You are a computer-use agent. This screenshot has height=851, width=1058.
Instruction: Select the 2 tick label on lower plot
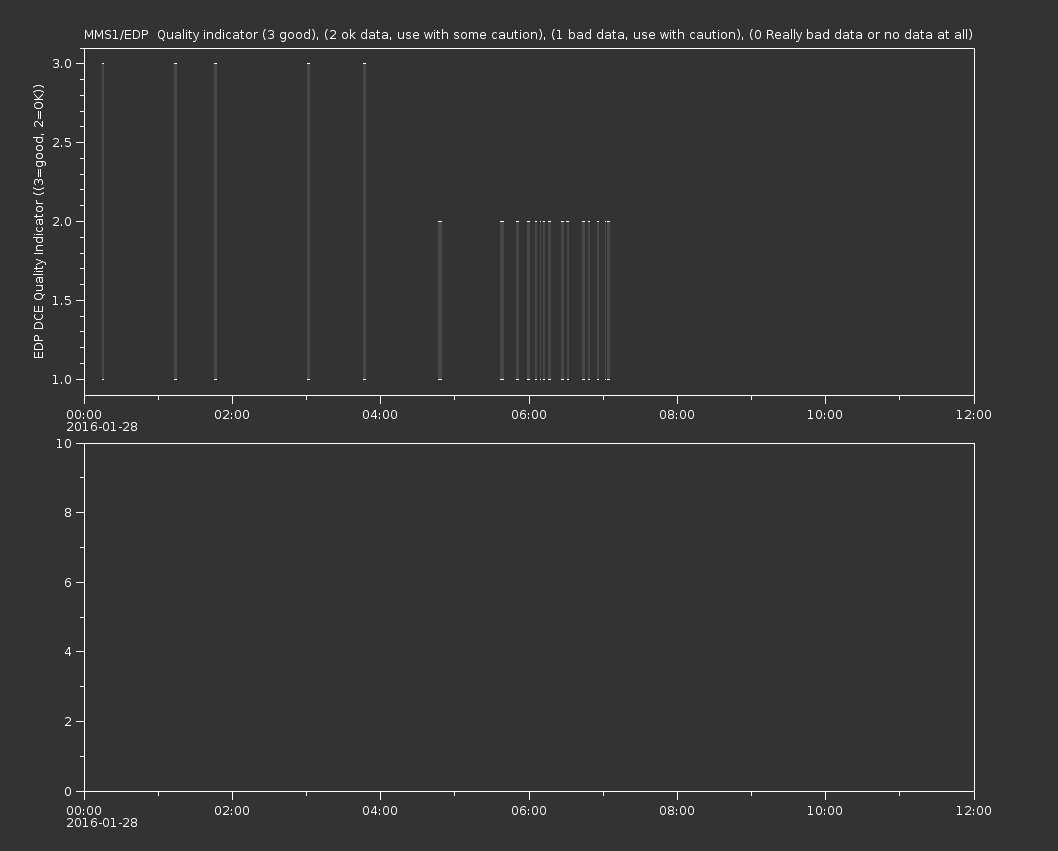[x=68, y=721]
